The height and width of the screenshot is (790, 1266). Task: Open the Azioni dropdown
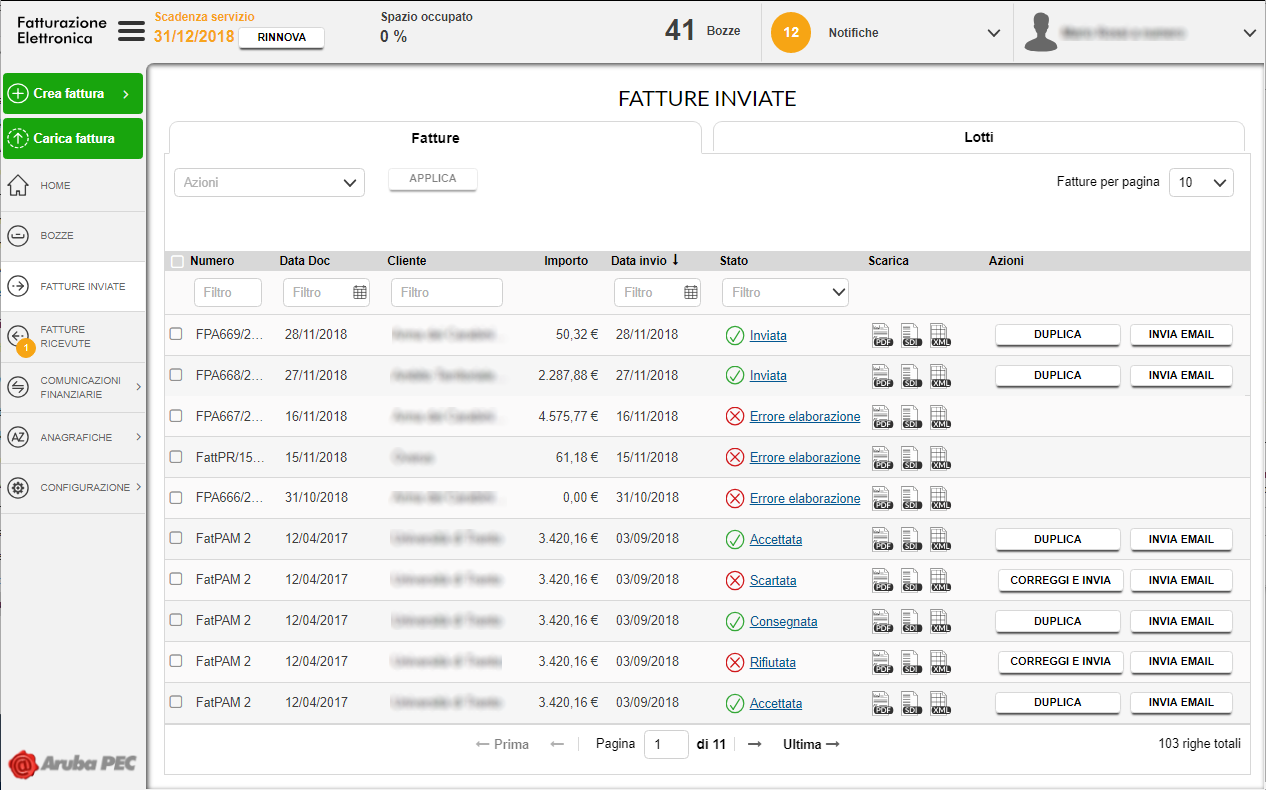pyautogui.click(x=269, y=183)
